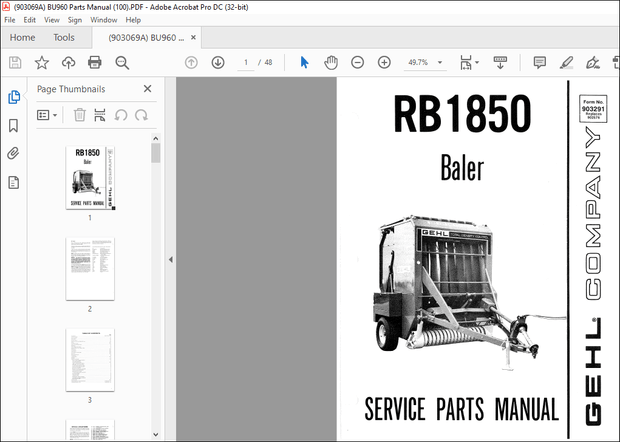620x442 pixels.
Task: Open the View menu
Action: tap(52, 19)
